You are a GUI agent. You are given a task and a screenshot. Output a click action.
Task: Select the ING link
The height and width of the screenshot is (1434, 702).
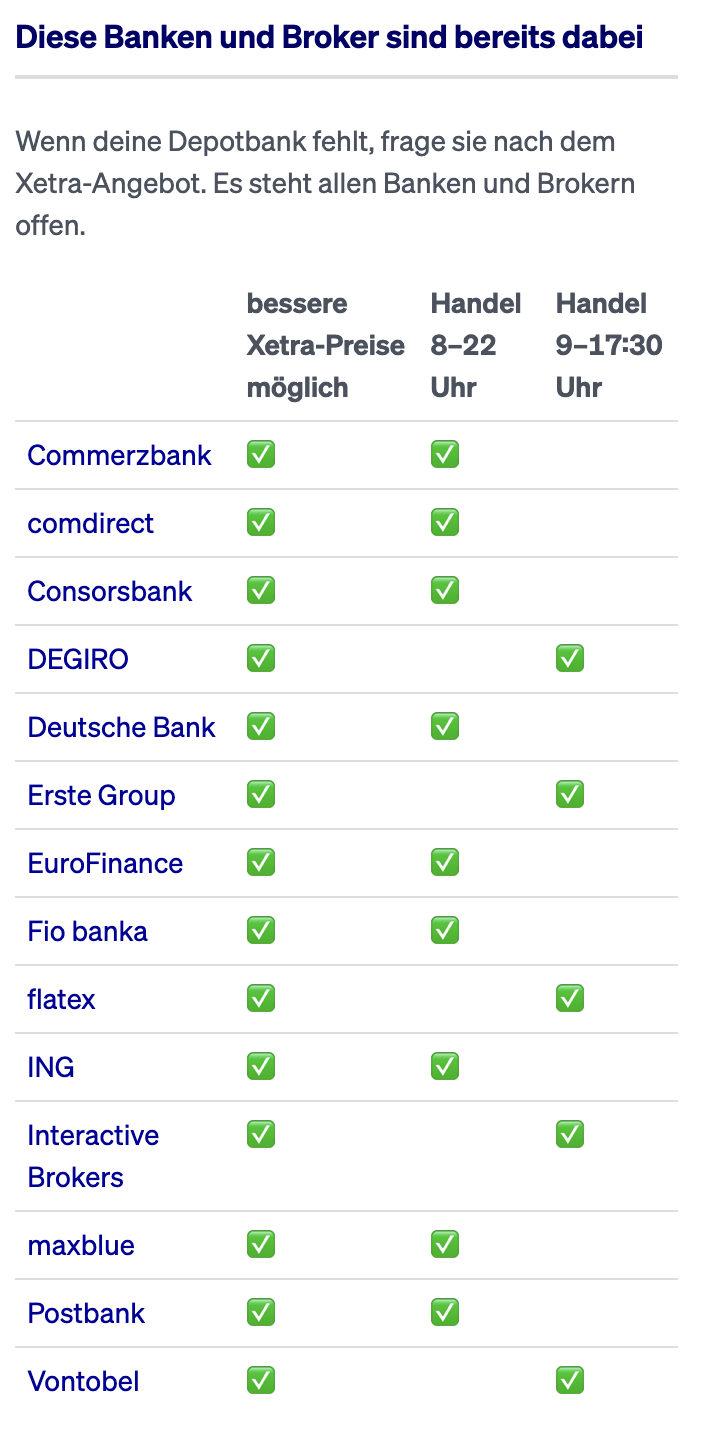tap(51, 1067)
